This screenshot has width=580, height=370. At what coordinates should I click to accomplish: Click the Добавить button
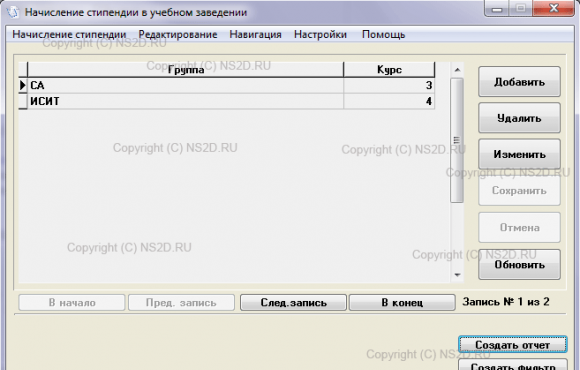pyautogui.click(x=519, y=82)
